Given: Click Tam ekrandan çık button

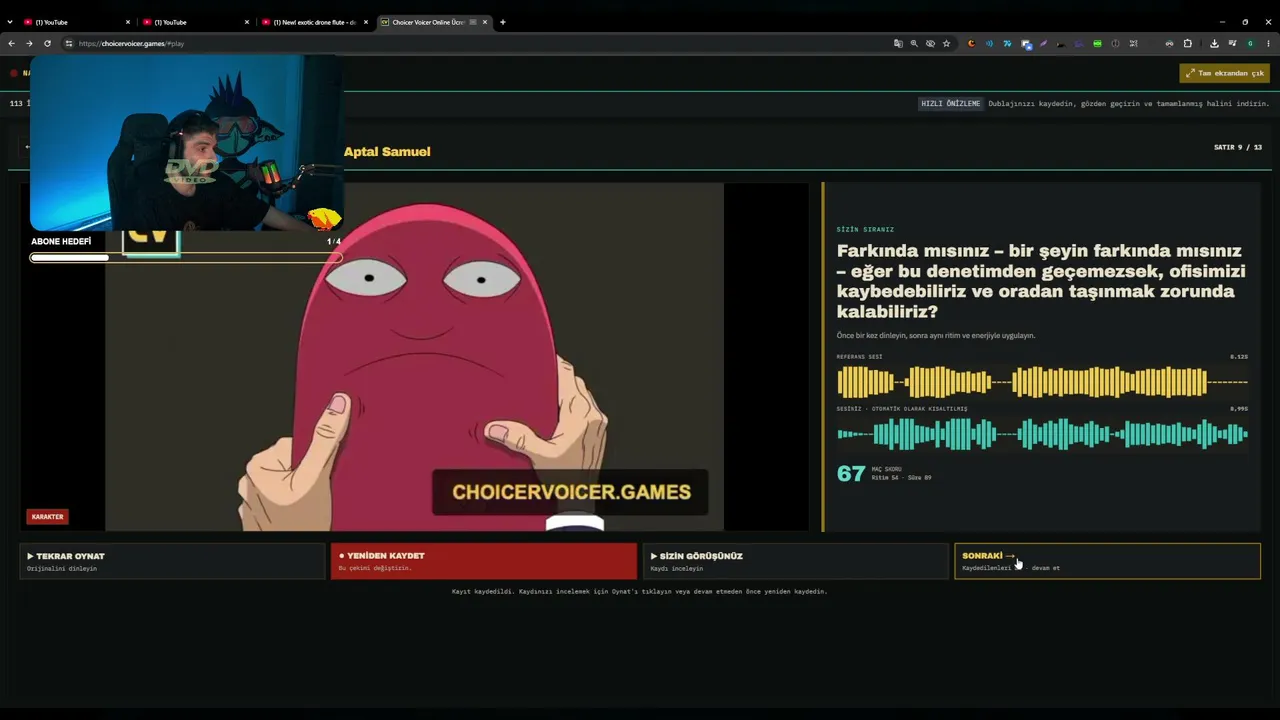Looking at the screenshot, I should coord(1224,73).
